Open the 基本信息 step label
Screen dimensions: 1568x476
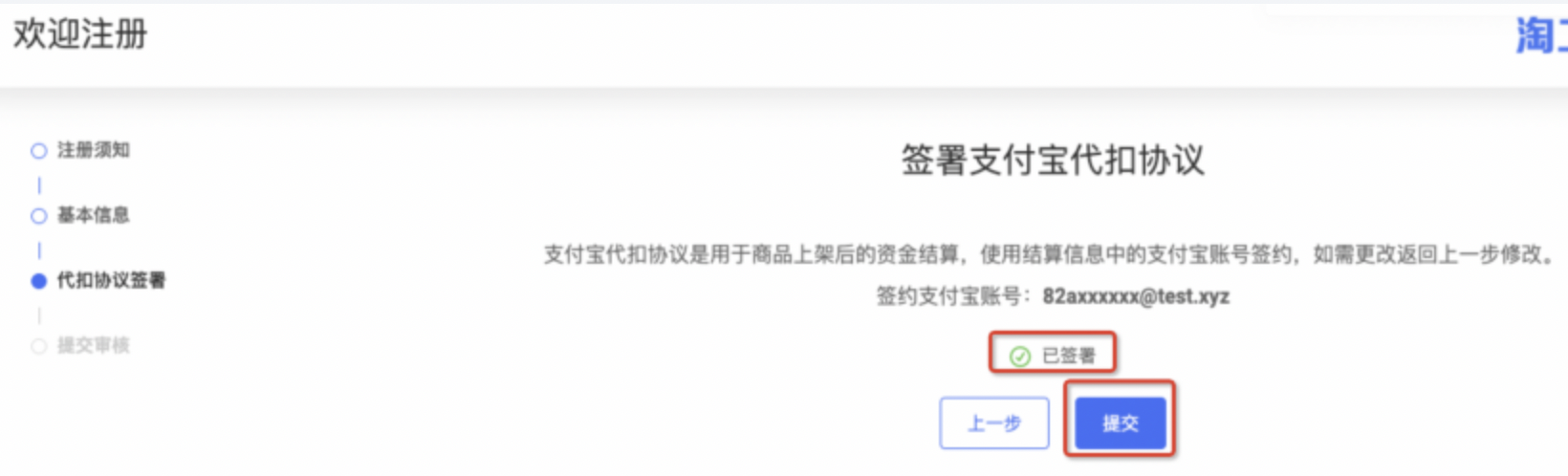[94, 215]
